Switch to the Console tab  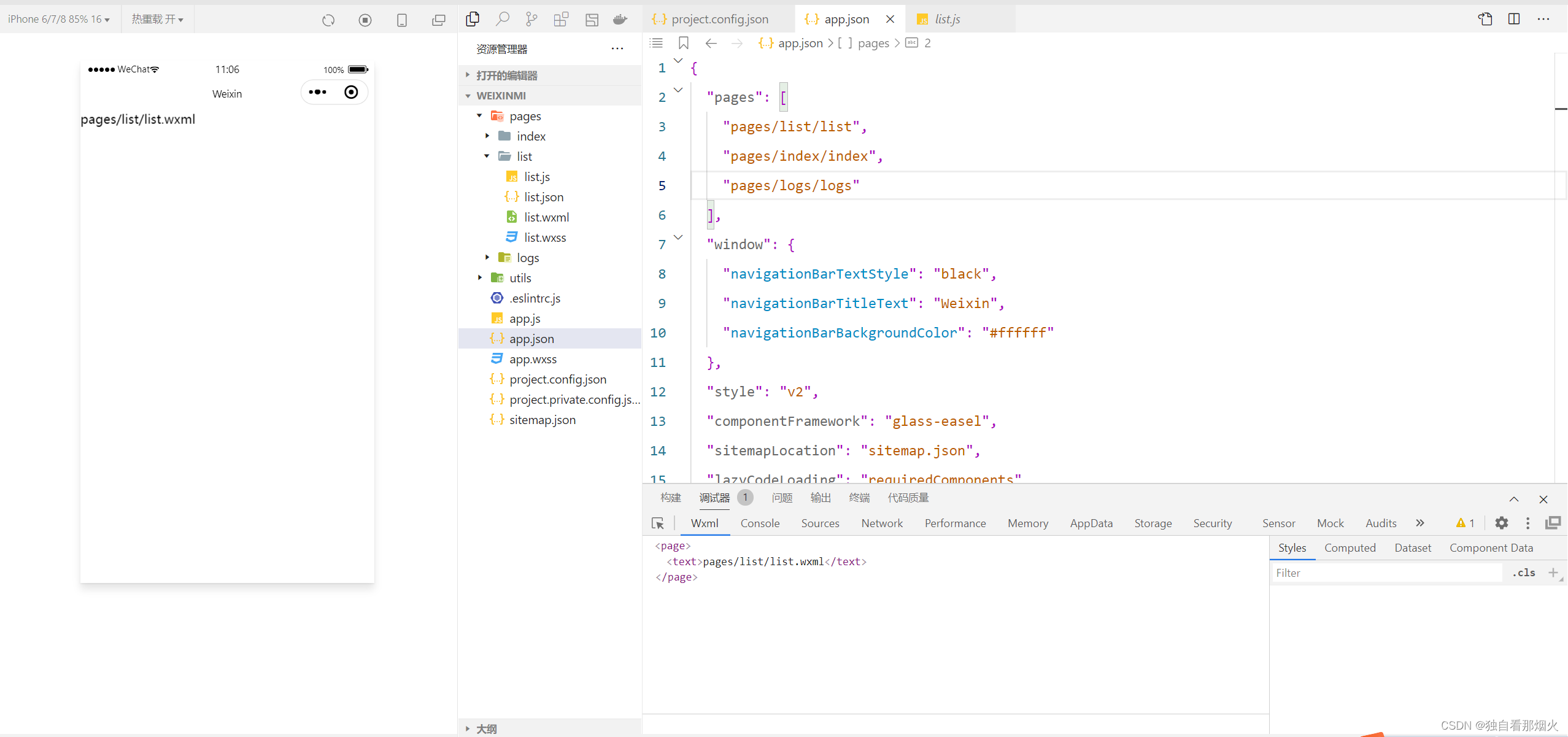(x=760, y=523)
